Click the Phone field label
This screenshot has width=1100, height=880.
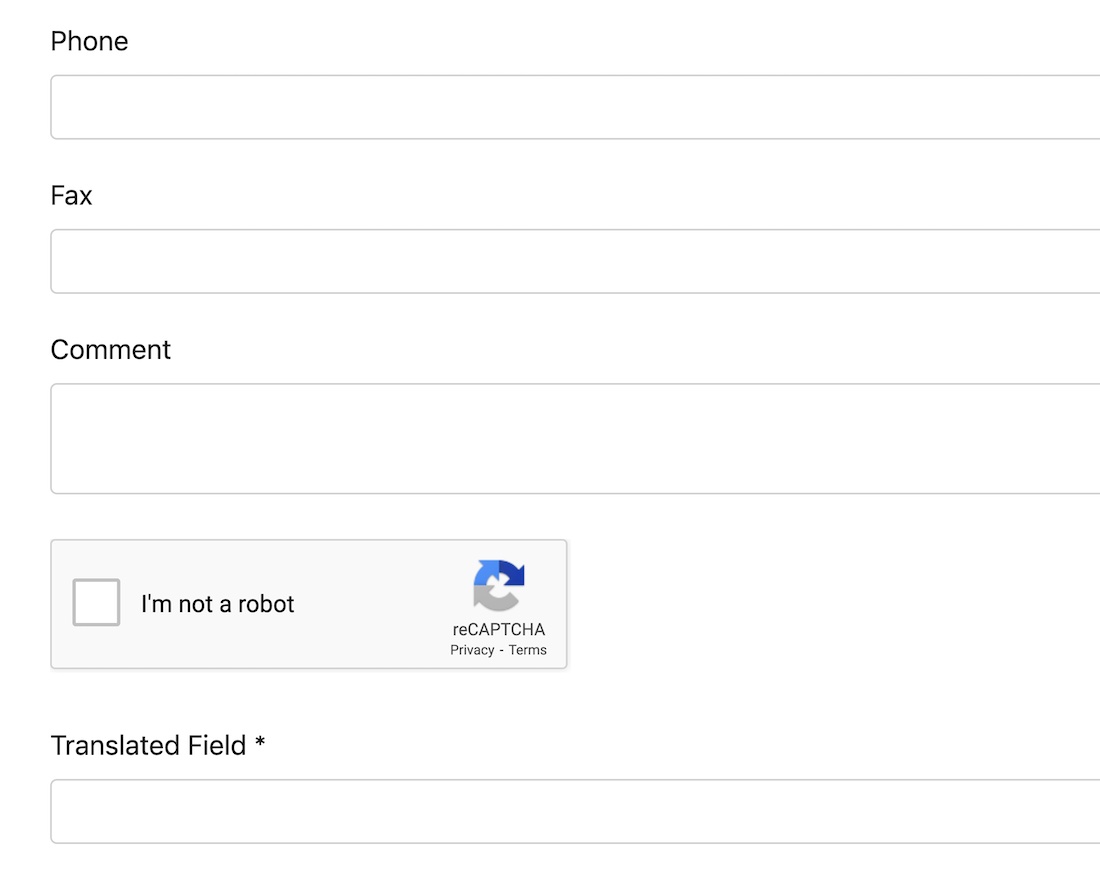tap(89, 41)
